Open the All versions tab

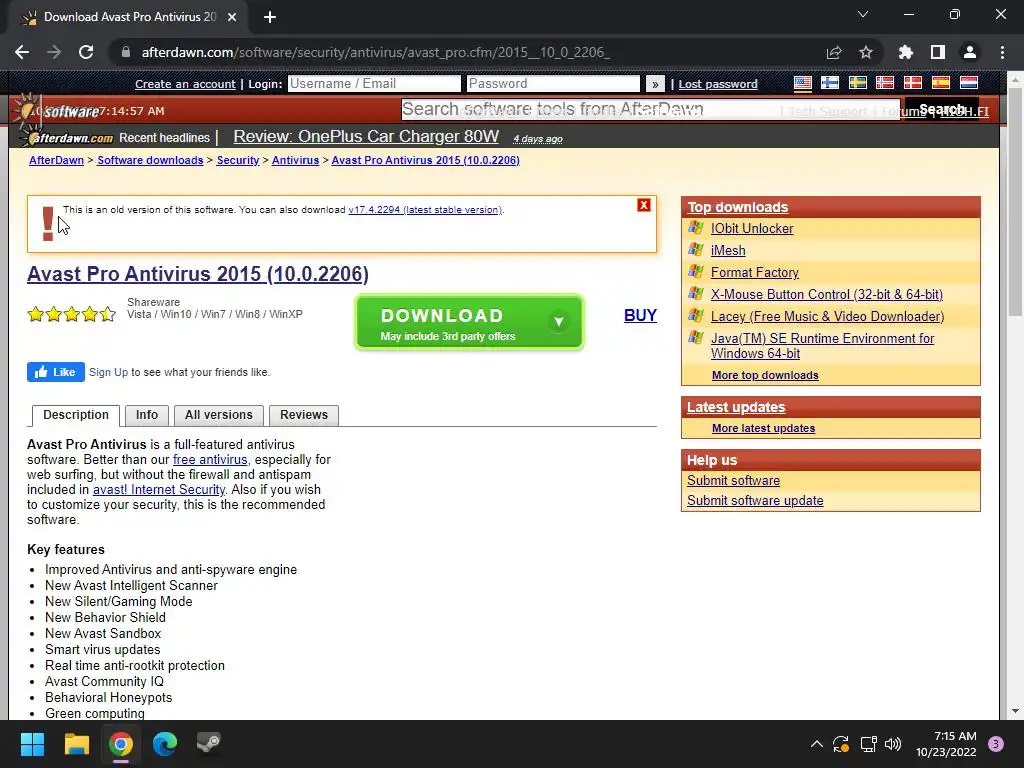(x=219, y=415)
